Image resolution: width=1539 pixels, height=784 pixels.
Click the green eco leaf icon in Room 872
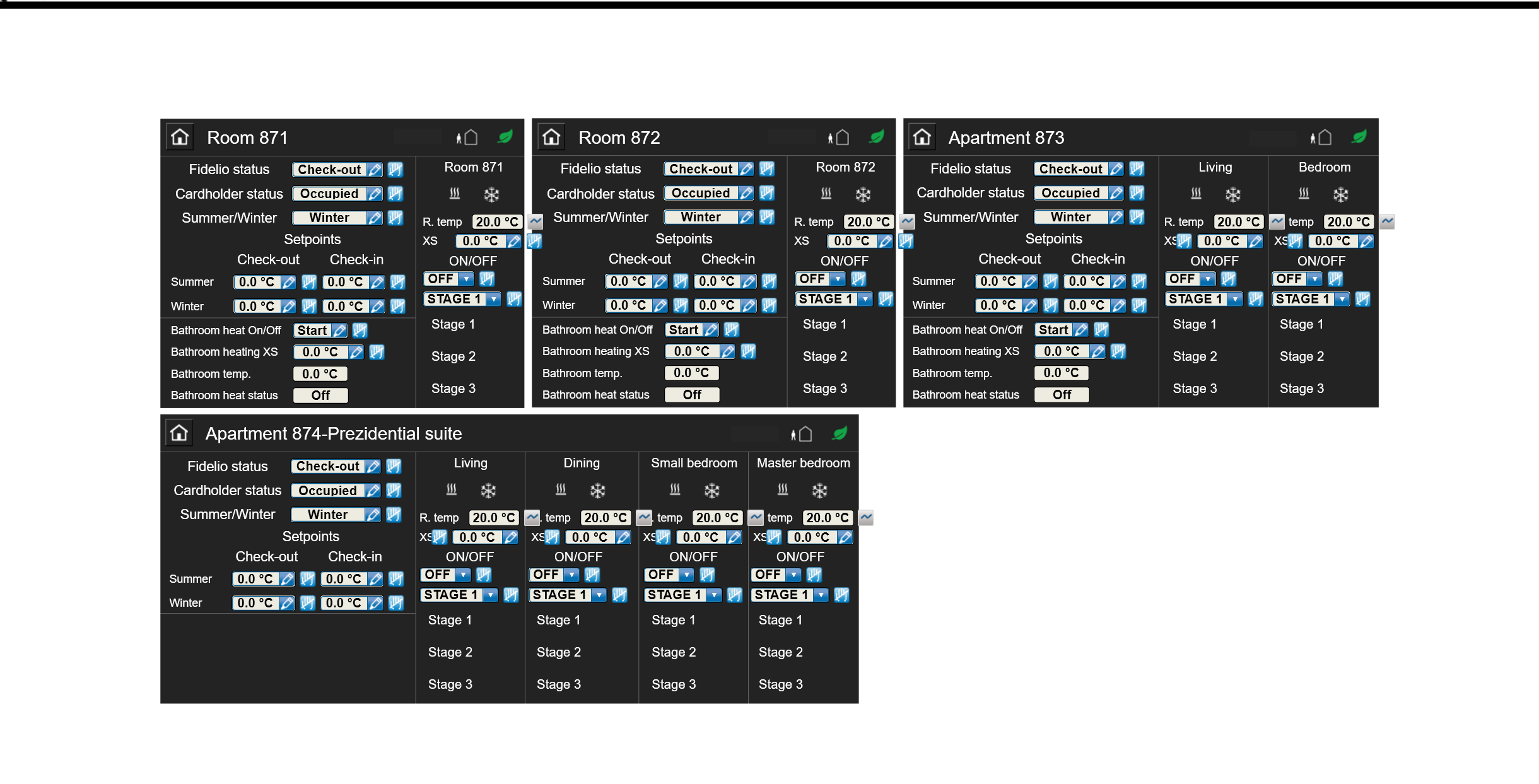pyautogui.click(x=877, y=137)
